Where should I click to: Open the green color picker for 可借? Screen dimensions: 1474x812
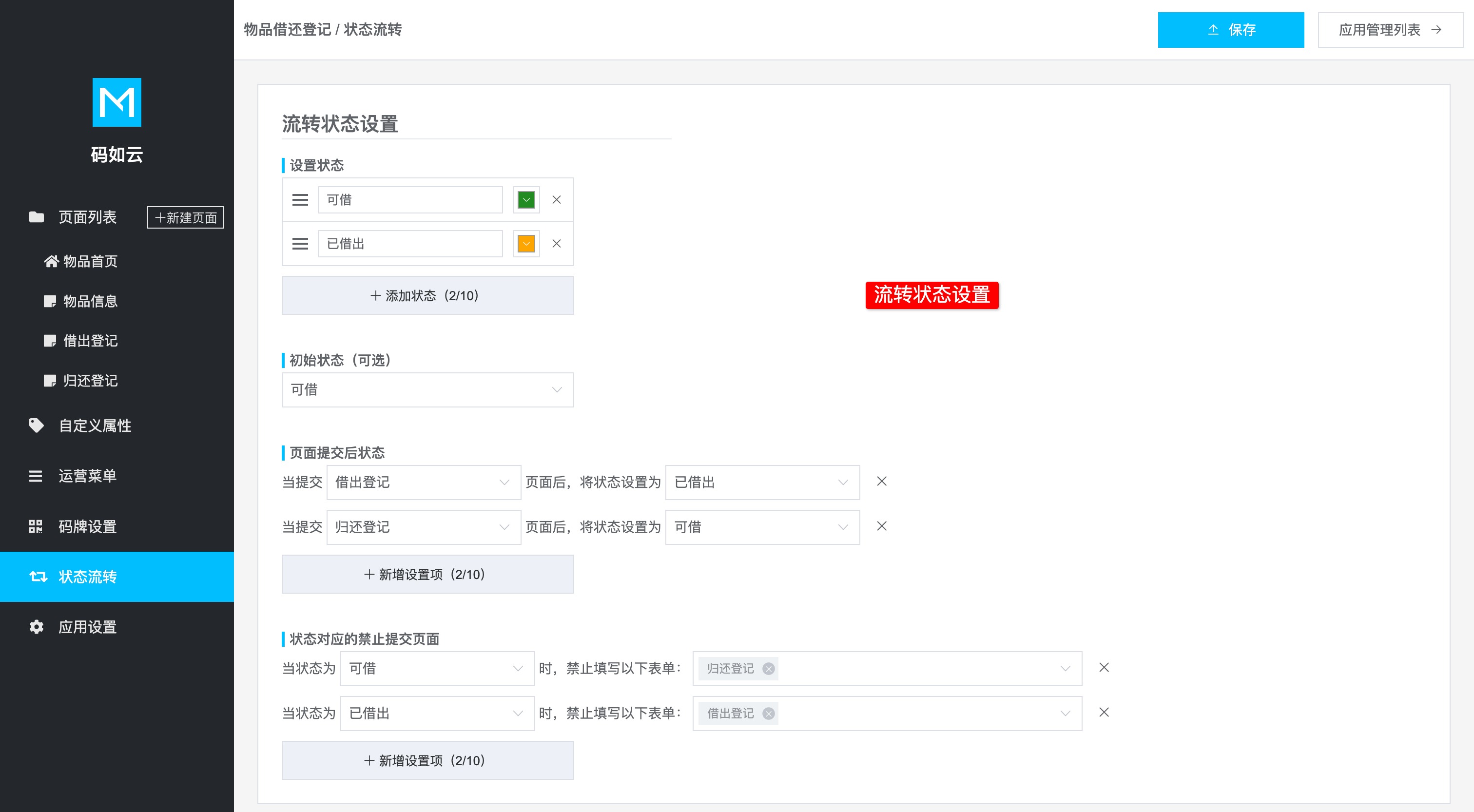(x=526, y=200)
